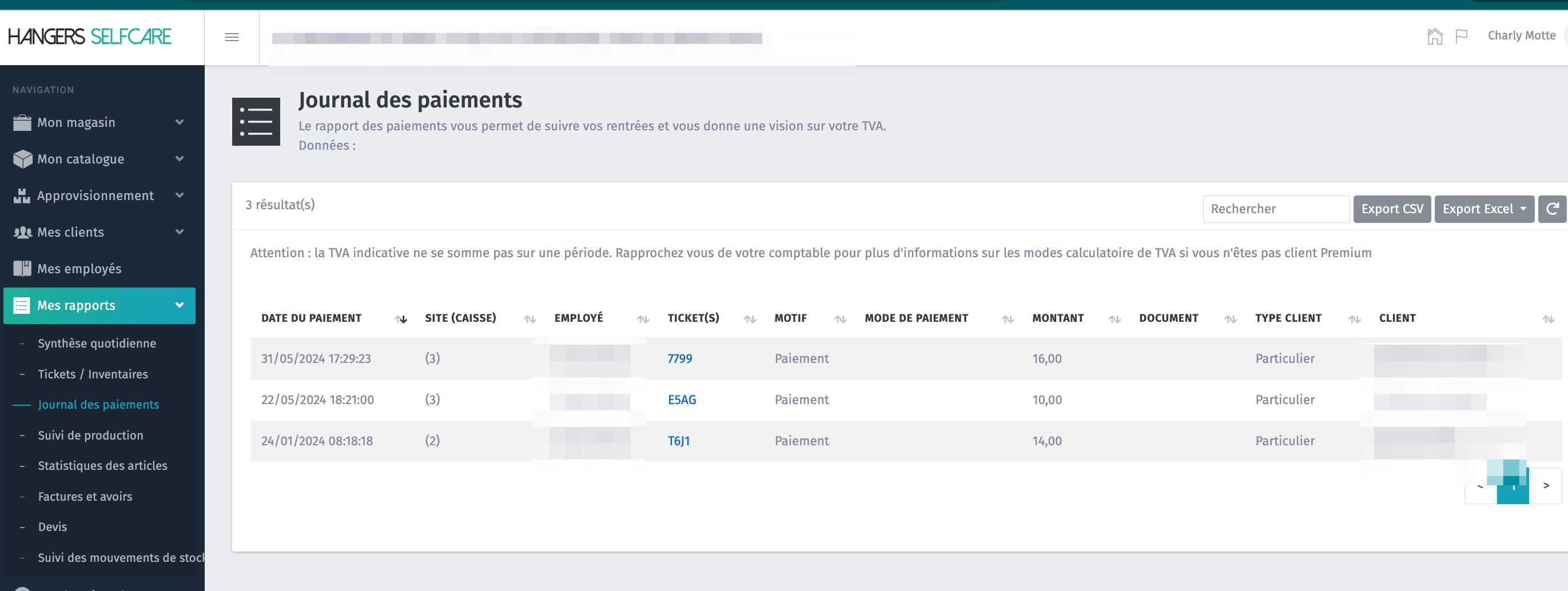Image resolution: width=1568 pixels, height=591 pixels.
Task: Open Tickets / Inventaires report
Action: (x=93, y=374)
